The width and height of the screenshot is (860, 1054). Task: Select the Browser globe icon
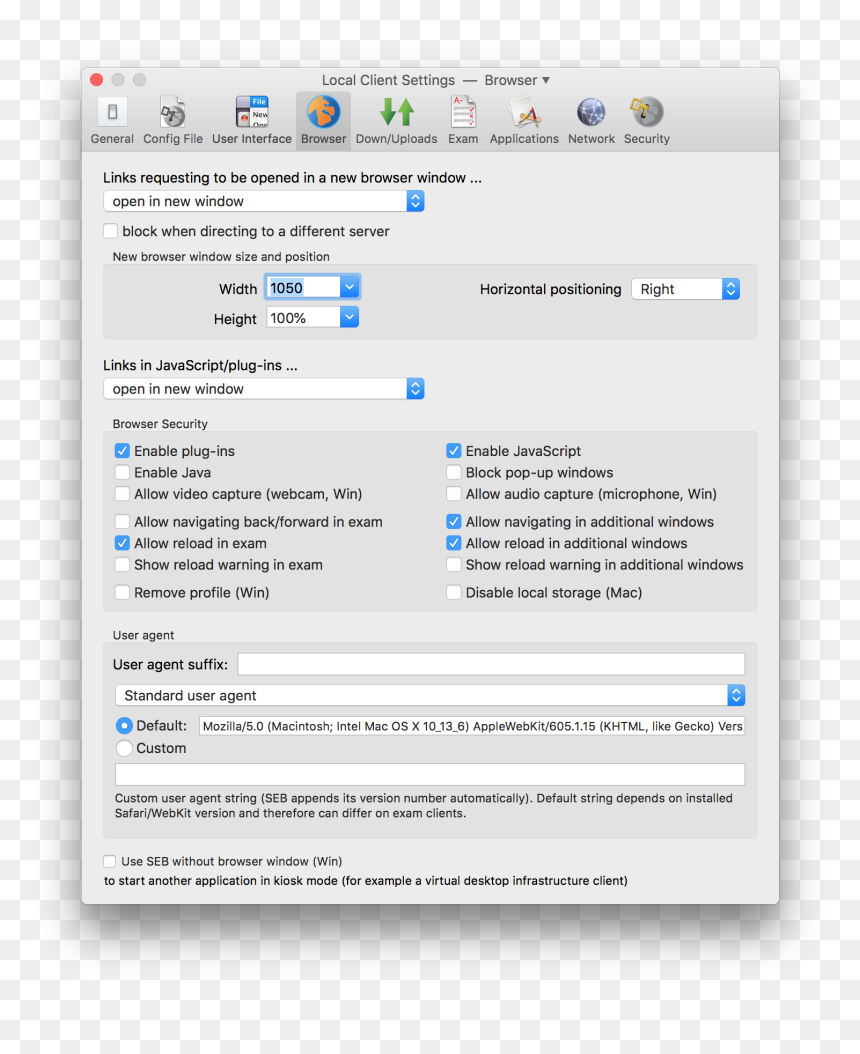323,112
